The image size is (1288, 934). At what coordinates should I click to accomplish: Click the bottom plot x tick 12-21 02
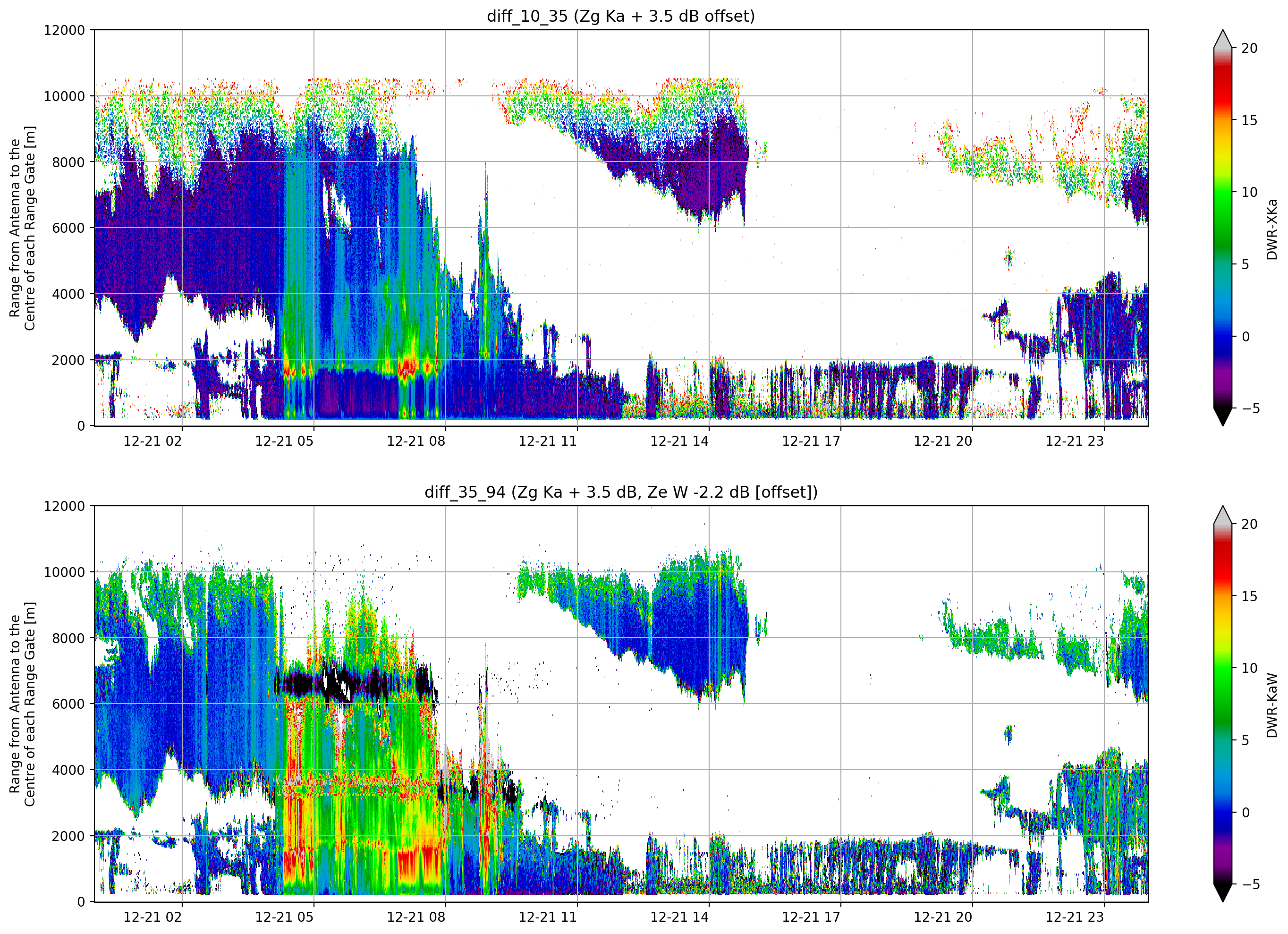(x=153, y=917)
